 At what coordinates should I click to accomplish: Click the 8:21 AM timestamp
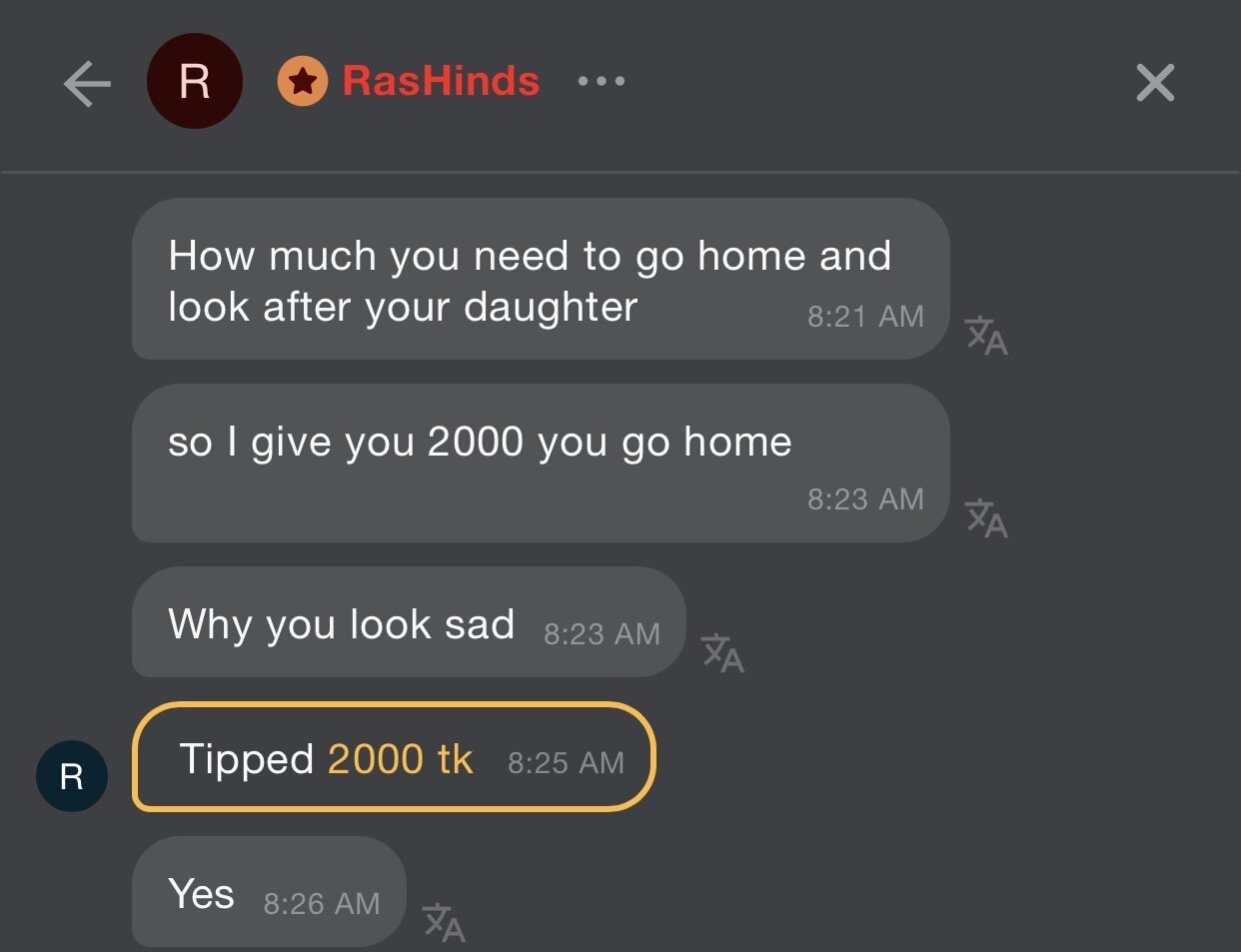865,317
